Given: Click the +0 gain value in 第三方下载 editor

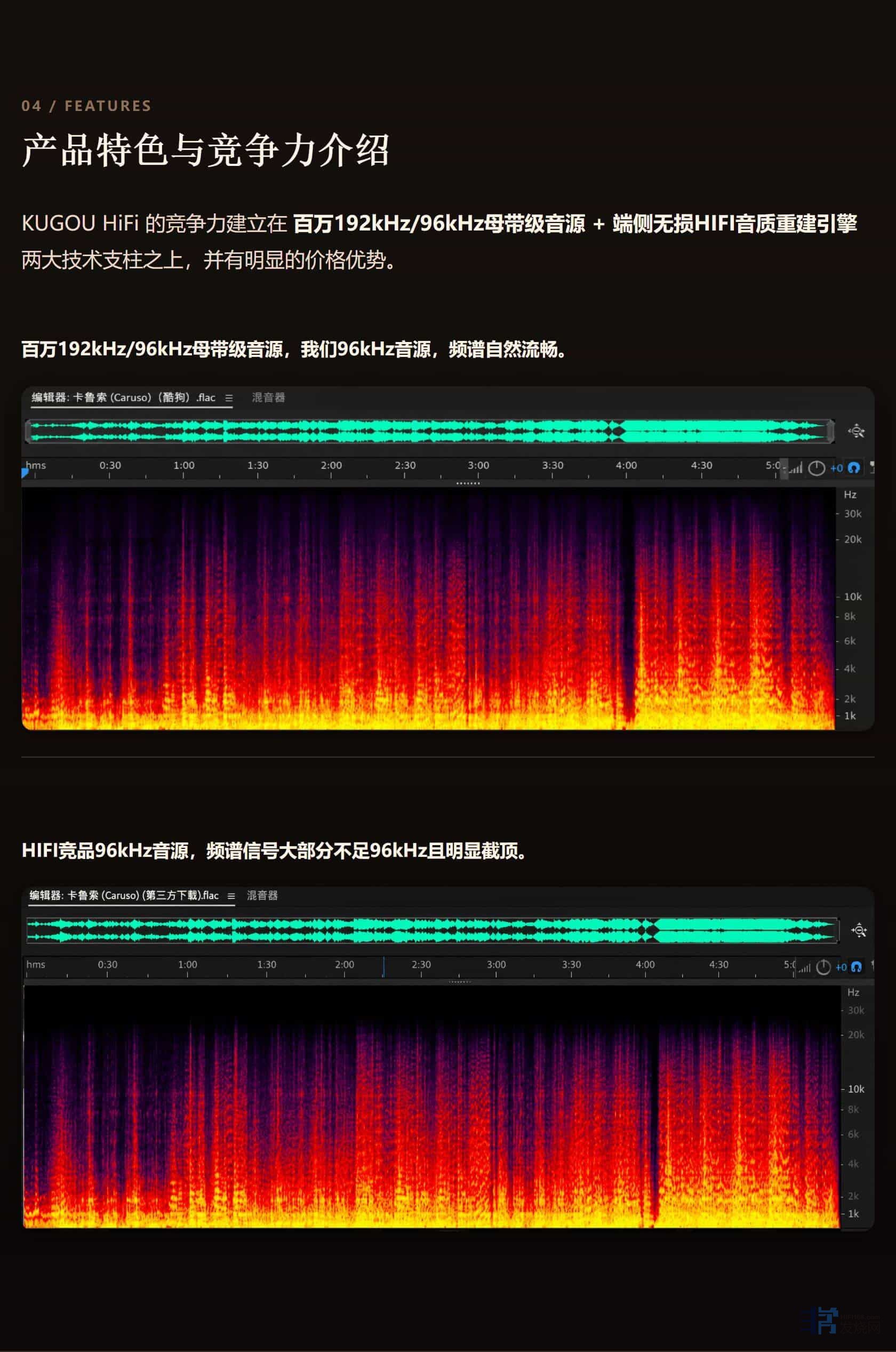Looking at the screenshot, I should [841, 967].
